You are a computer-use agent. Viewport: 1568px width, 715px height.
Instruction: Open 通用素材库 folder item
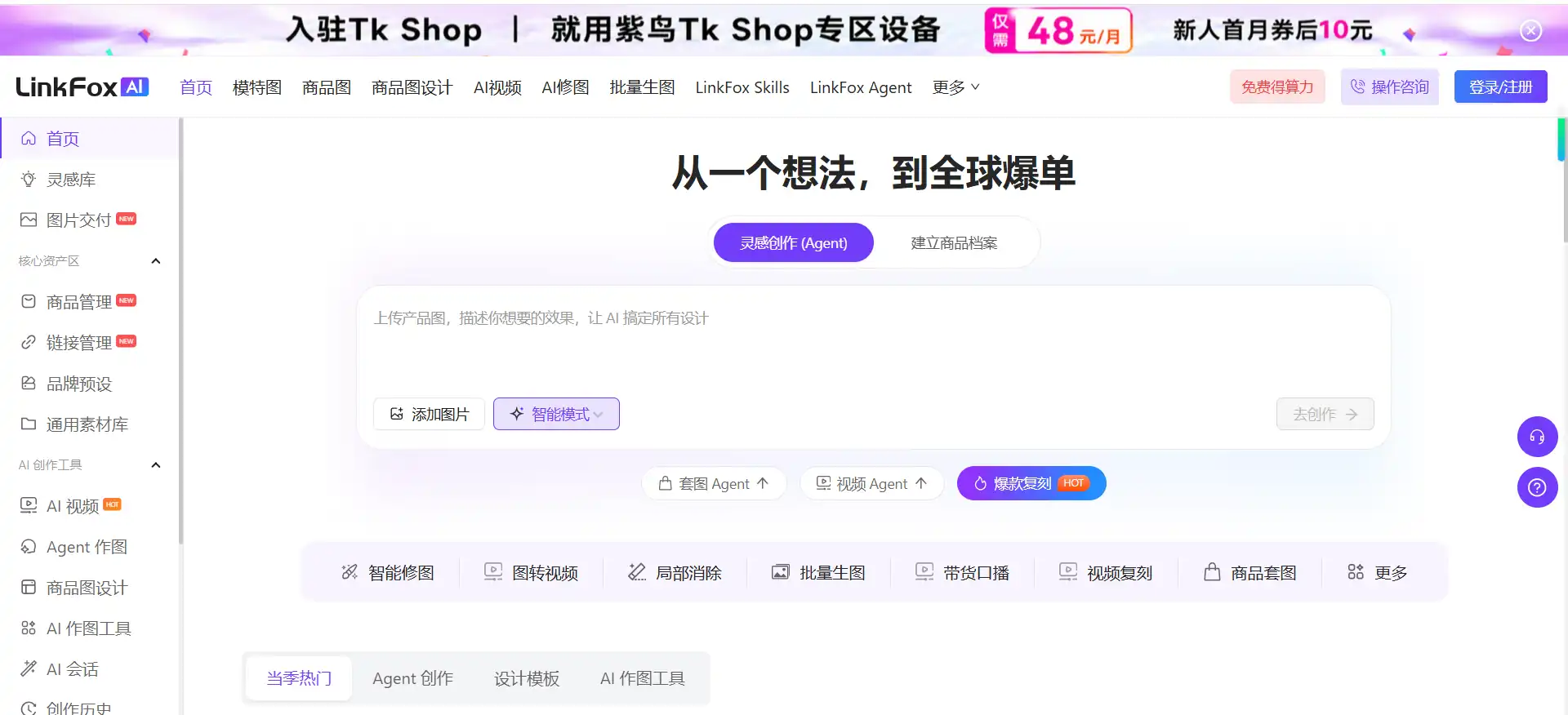coord(90,424)
